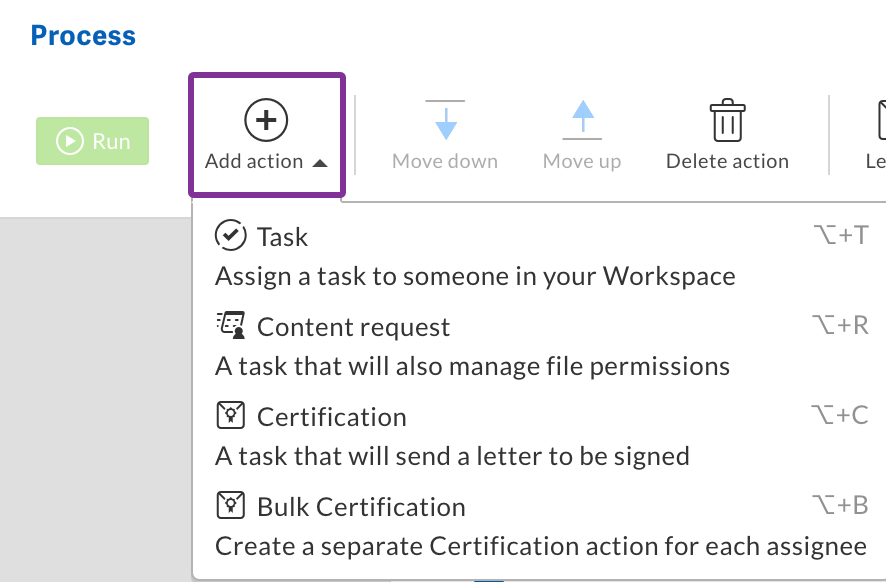Click the Certification seal icon
This screenshot has height=582, width=886.
(231, 415)
